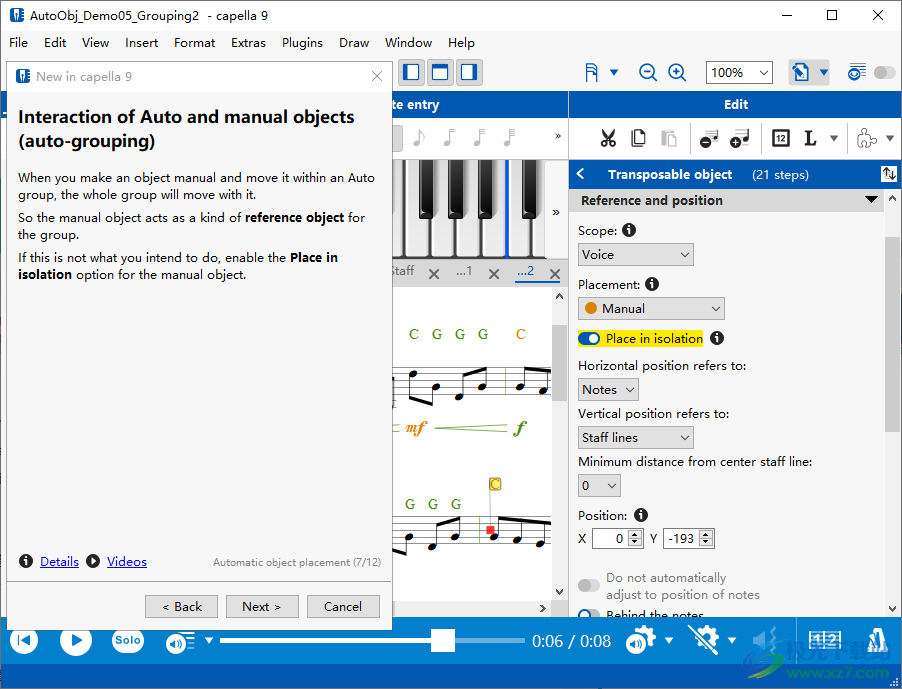902x689 pixels.
Task: Toggle the switch beside the eye icon
Action: pos(885,72)
